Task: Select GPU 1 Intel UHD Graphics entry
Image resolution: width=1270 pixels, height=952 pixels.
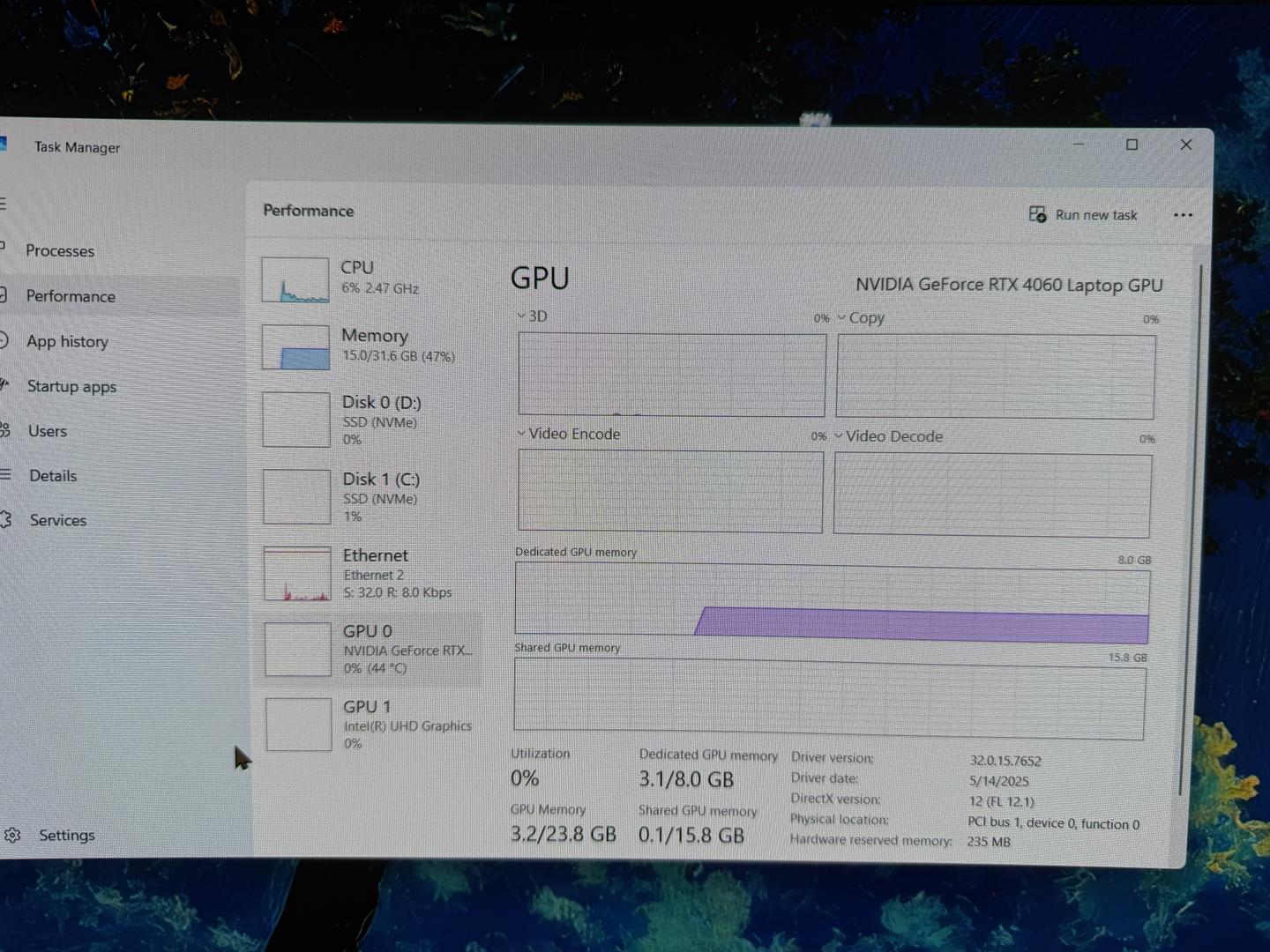Action: click(370, 725)
